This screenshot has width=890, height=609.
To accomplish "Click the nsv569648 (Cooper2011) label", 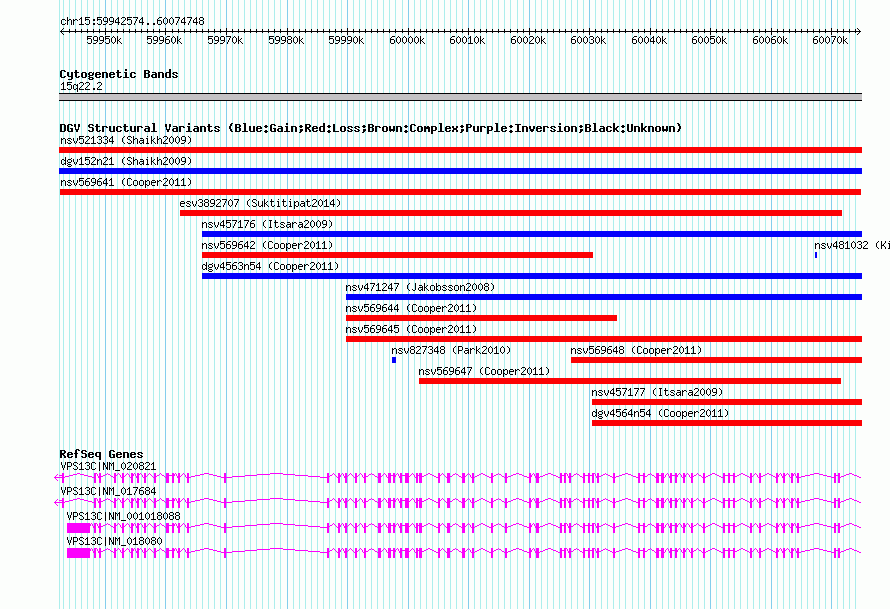I will [x=636, y=350].
